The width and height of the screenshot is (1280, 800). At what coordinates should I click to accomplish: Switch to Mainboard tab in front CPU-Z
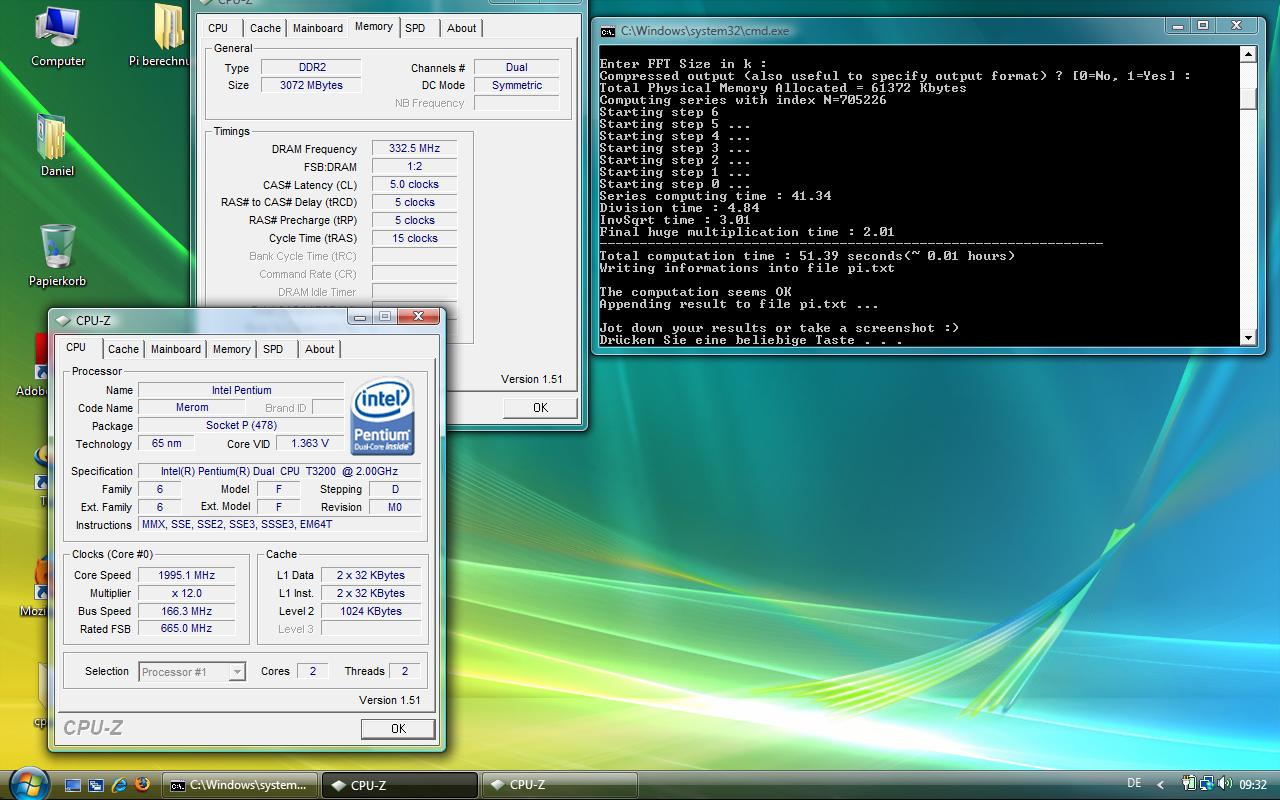pos(176,349)
